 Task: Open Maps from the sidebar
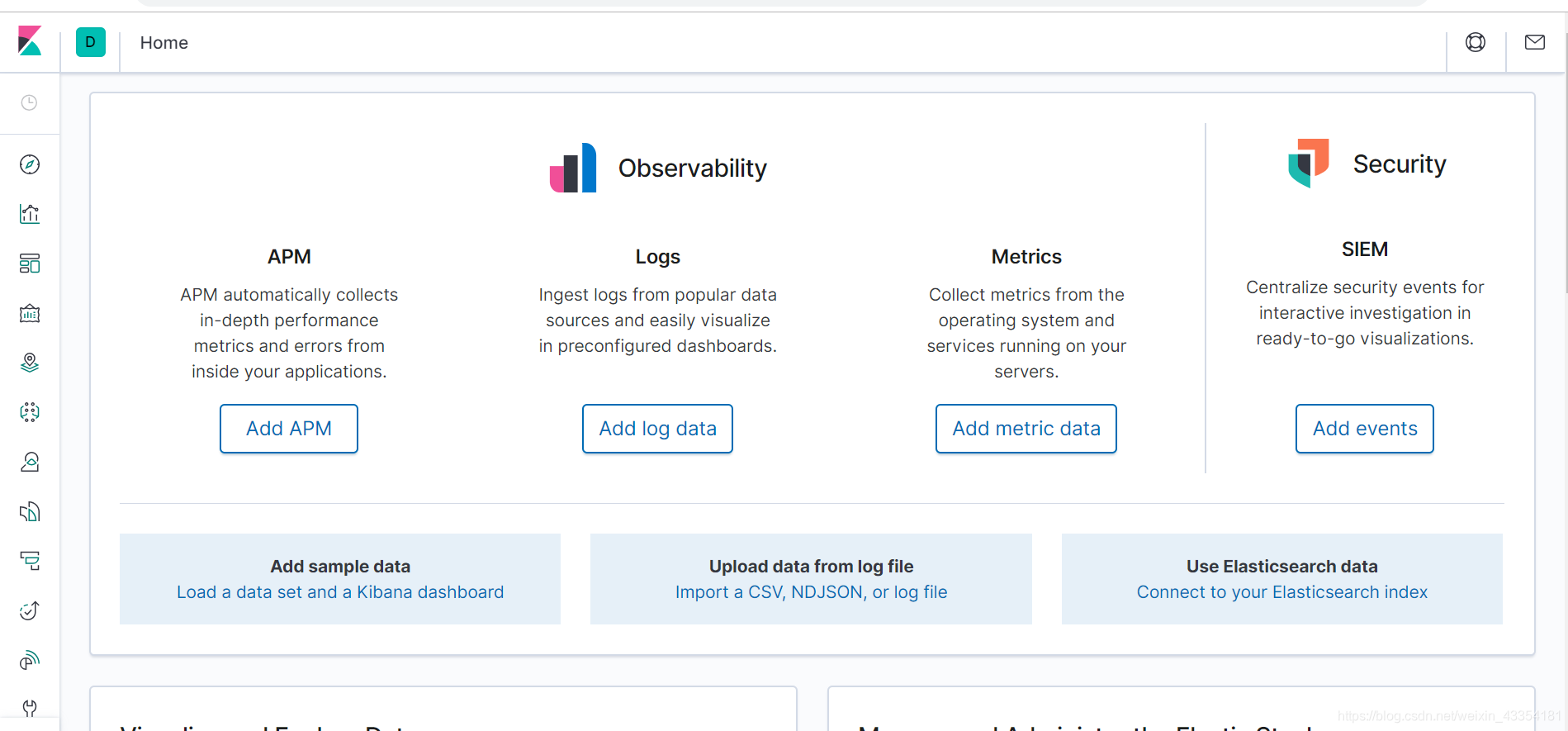click(30, 363)
